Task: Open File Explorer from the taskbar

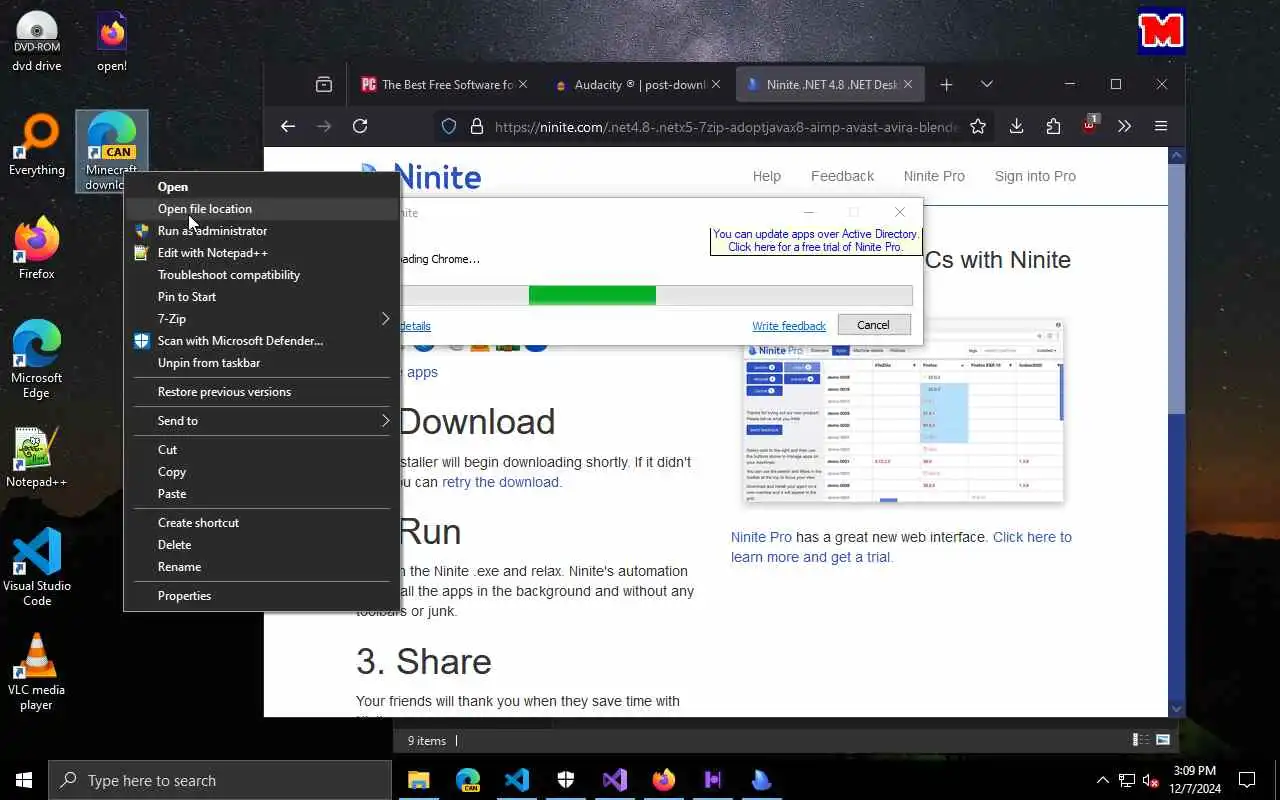Action: (419, 780)
